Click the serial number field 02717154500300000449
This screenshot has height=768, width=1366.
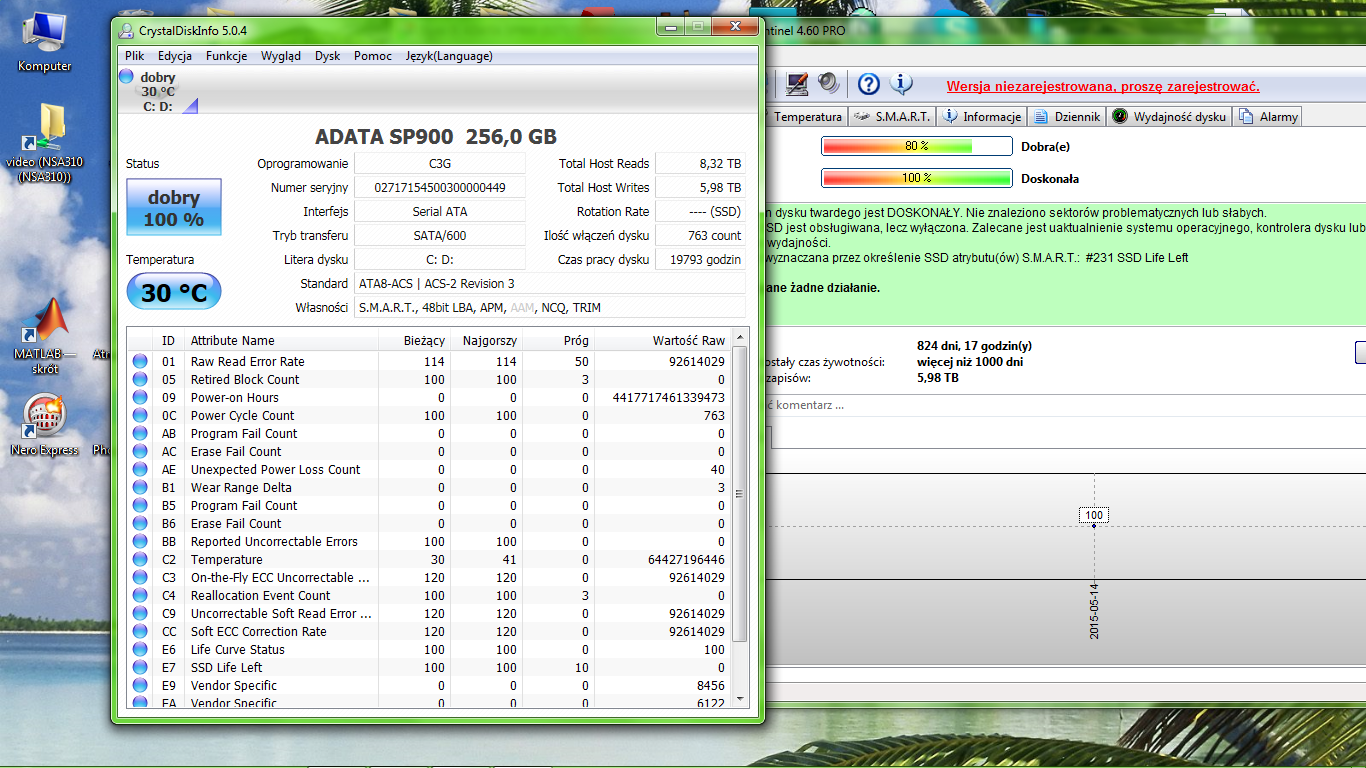[440, 188]
